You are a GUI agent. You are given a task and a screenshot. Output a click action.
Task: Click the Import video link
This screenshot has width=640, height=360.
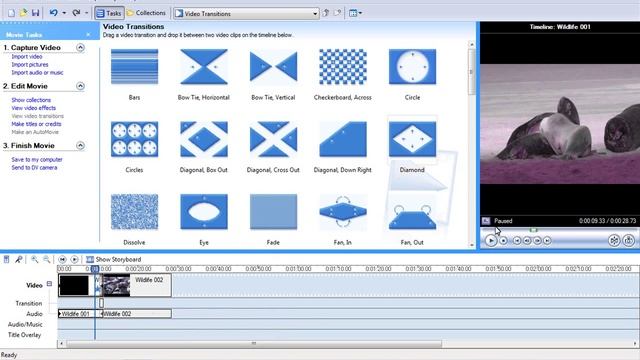coord(27,57)
